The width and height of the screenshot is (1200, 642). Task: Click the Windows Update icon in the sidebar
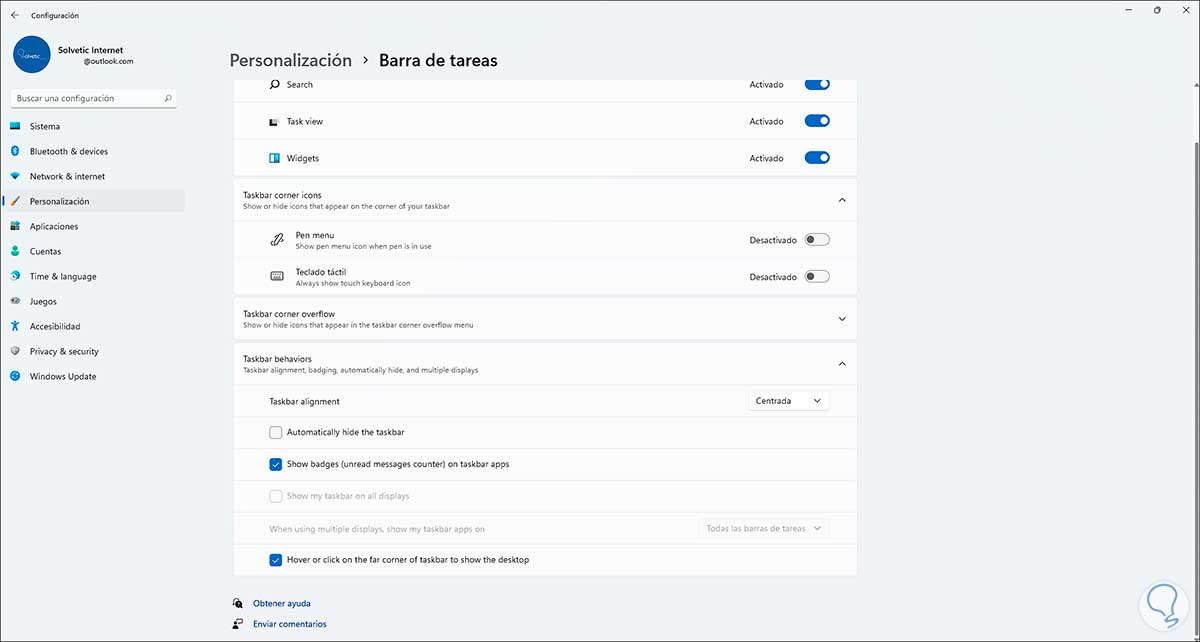[15, 376]
